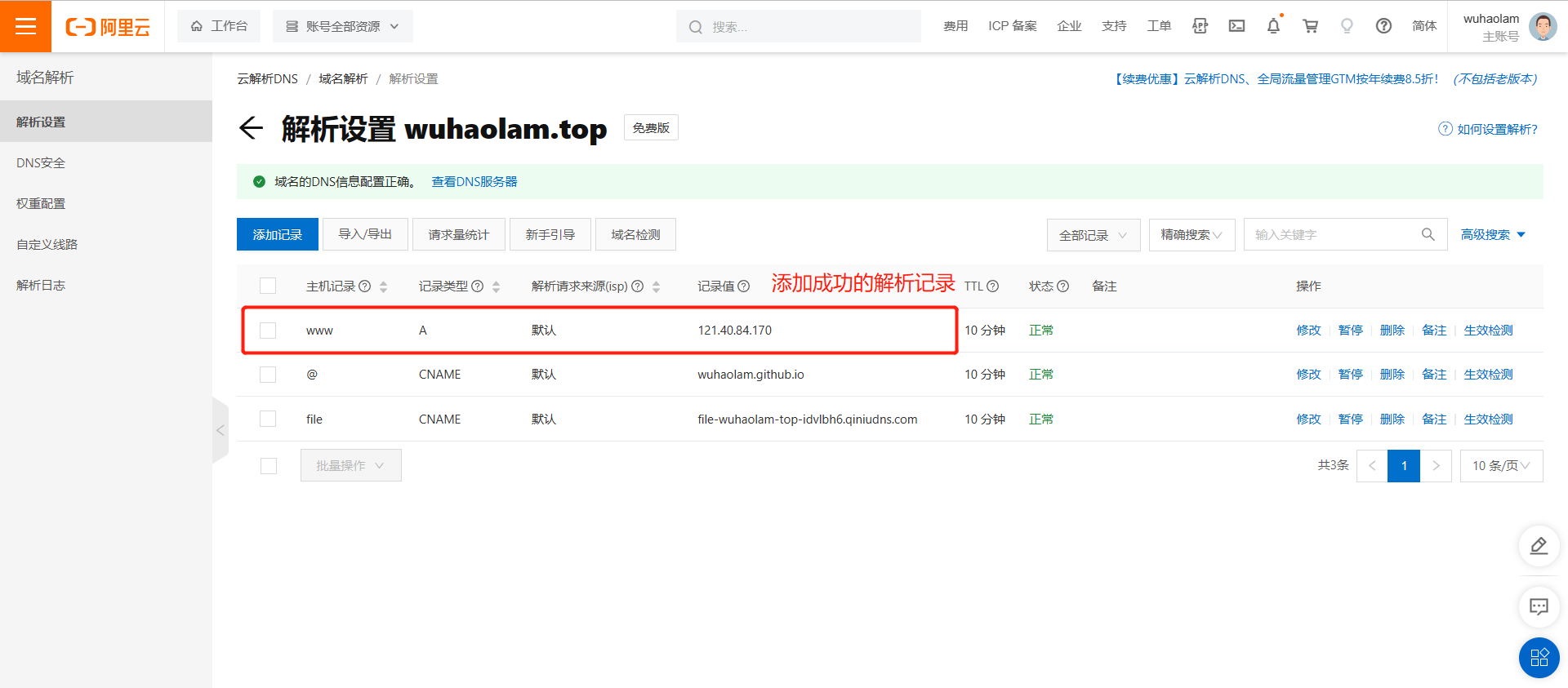The image size is (1568, 688).
Task: Click the lightbulb icon in header
Action: pyautogui.click(x=1347, y=26)
